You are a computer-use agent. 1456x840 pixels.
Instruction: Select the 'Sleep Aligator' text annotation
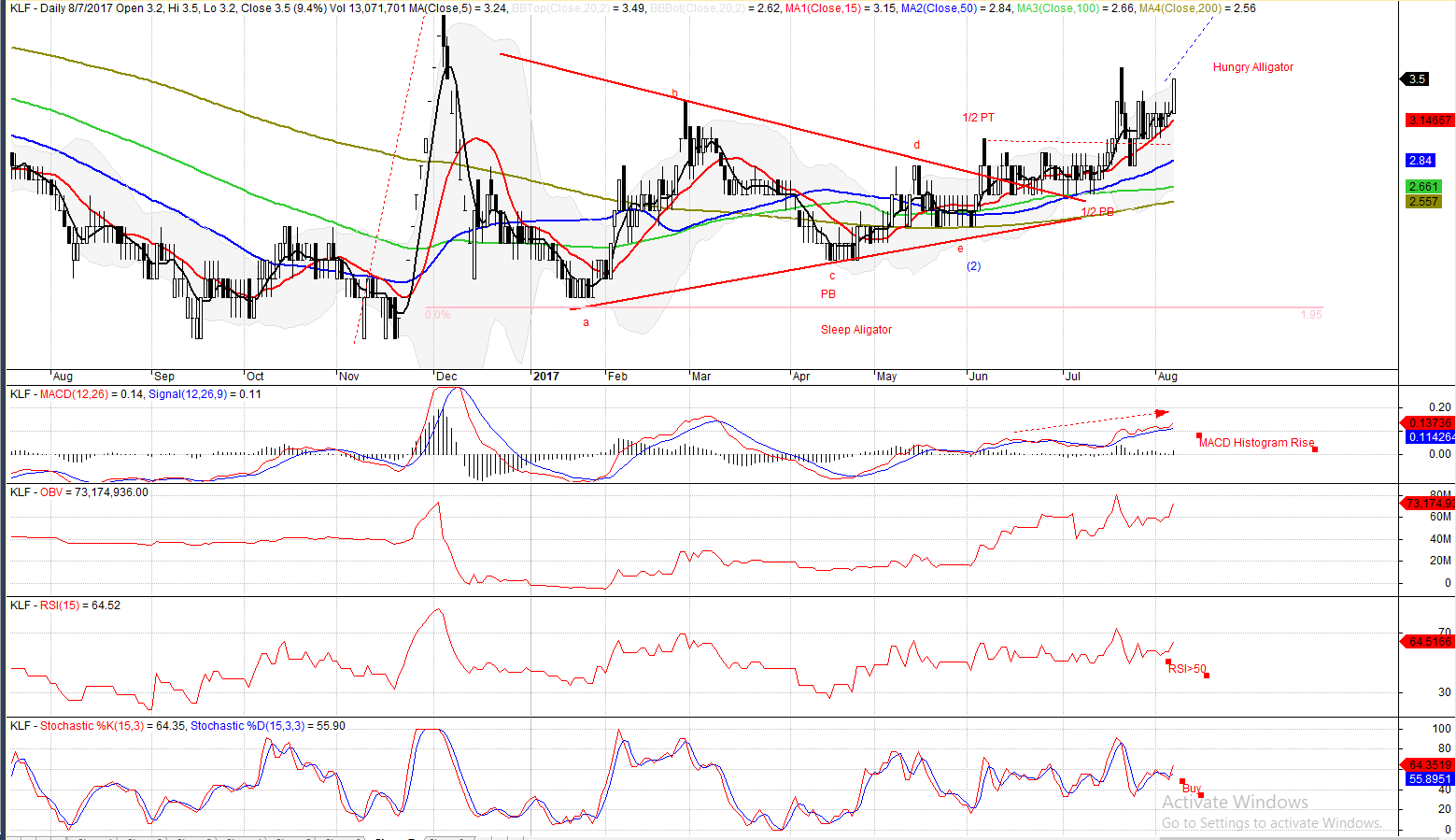tap(855, 330)
